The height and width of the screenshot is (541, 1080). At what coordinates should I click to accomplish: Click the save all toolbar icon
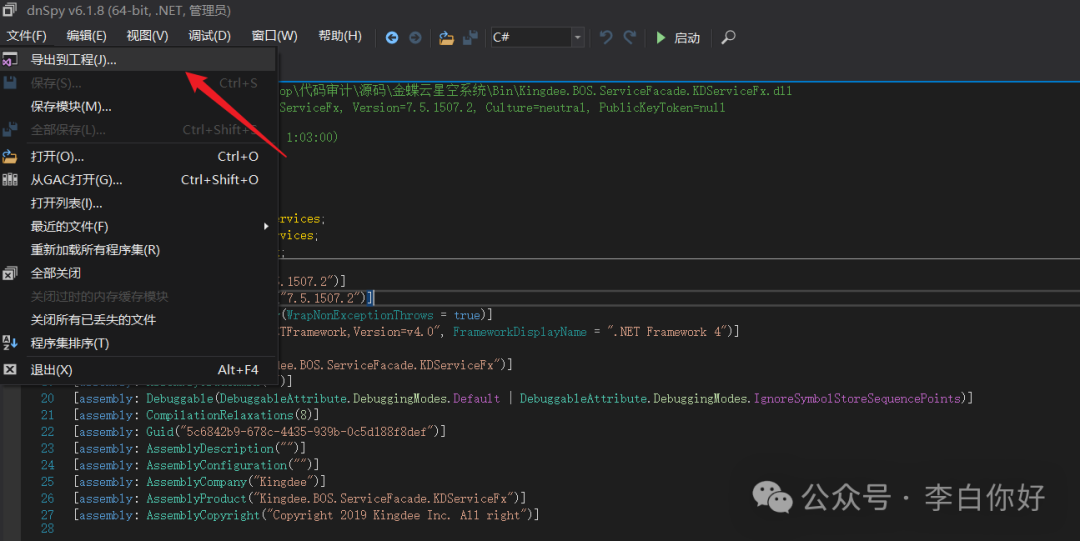470,37
